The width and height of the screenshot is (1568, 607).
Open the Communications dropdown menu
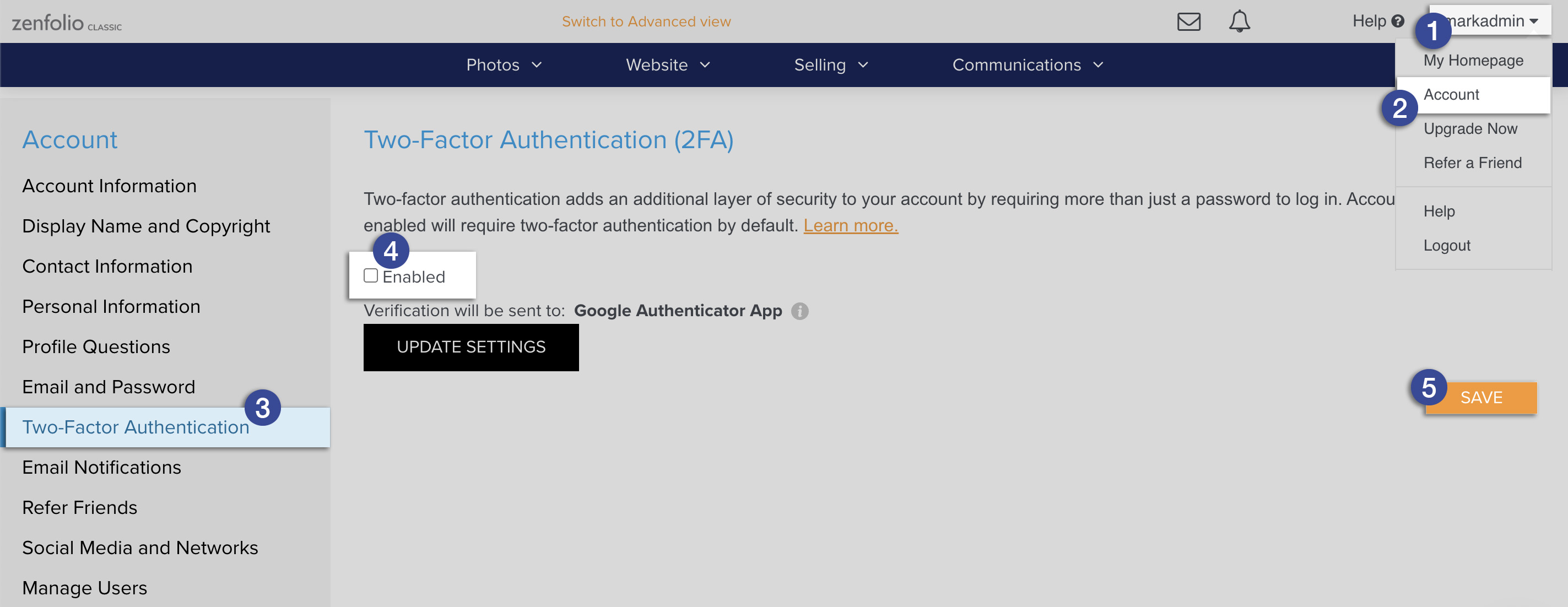pyautogui.click(x=1027, y=64)
